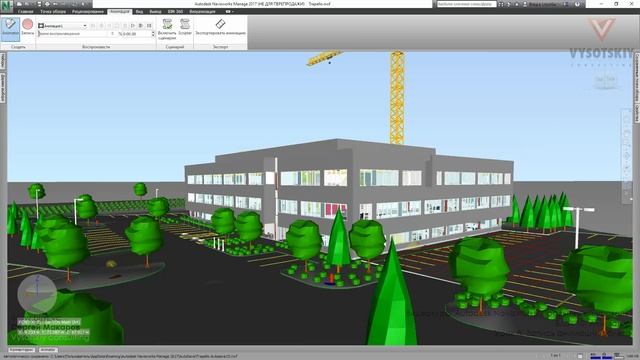Click the ViewCube in the scene corner
The width and height of the screenshot is (640, 360).
point(605,80)
